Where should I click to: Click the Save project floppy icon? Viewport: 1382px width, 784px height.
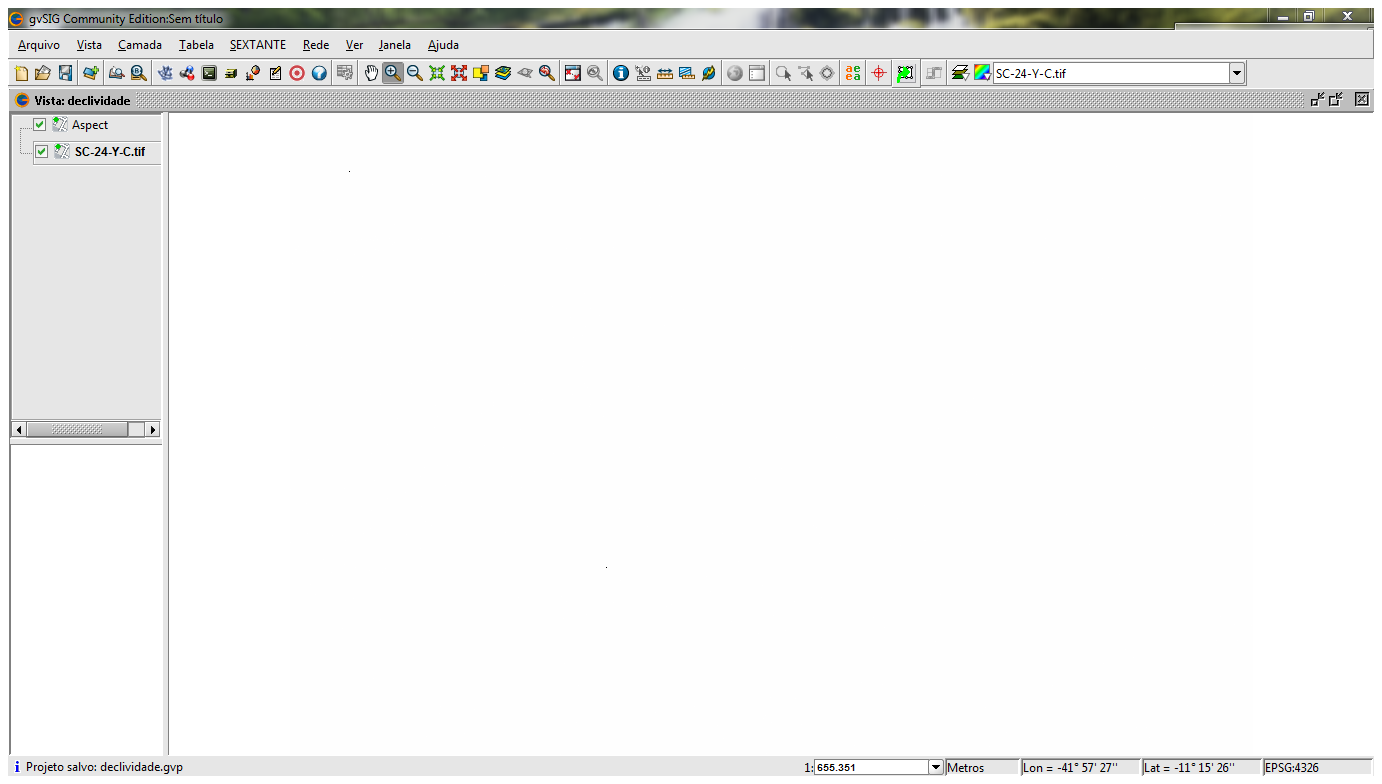pyautogui.click(x=65, y=73)
